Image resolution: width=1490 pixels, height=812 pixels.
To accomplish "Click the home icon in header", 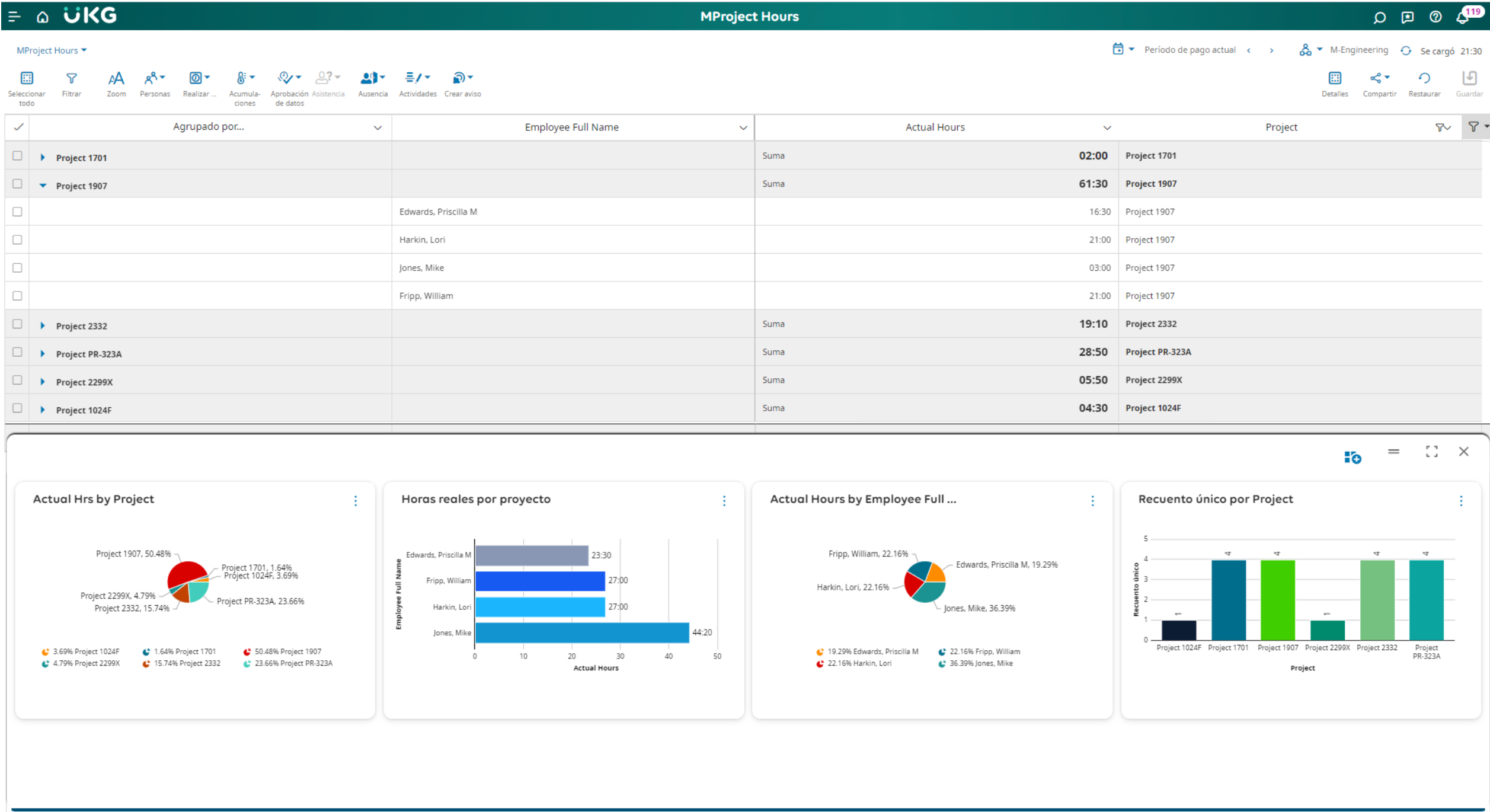I will 43,17.
